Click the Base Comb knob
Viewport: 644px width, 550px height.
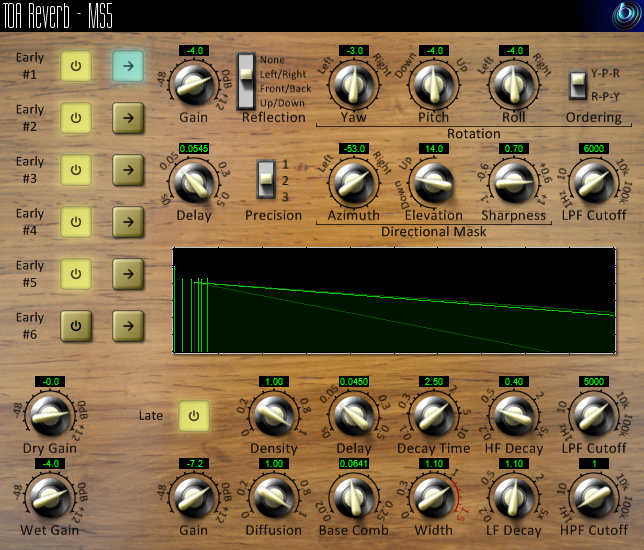pyautogui.click(x=354, y=498)
